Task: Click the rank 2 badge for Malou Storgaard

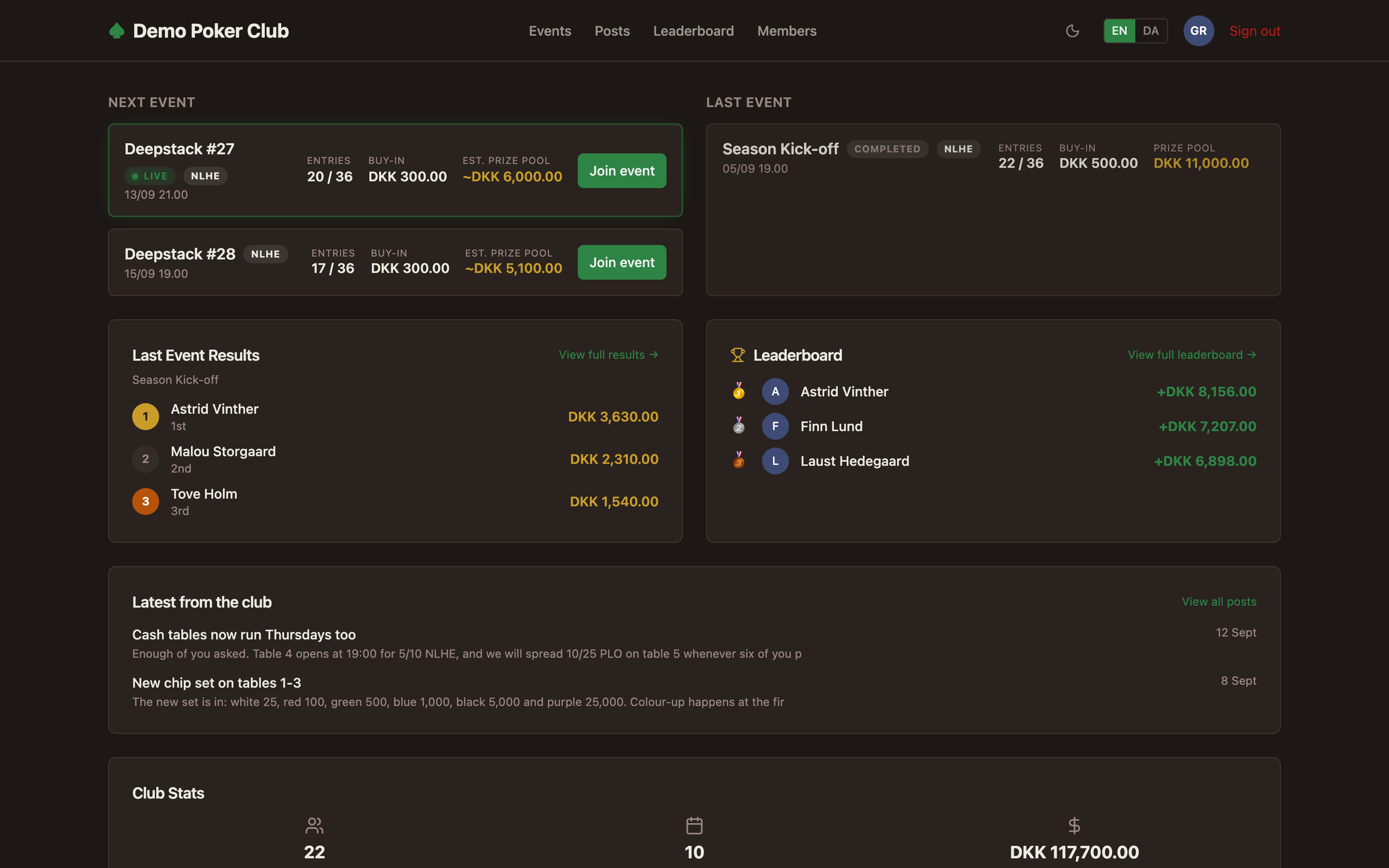Action: 146,459
